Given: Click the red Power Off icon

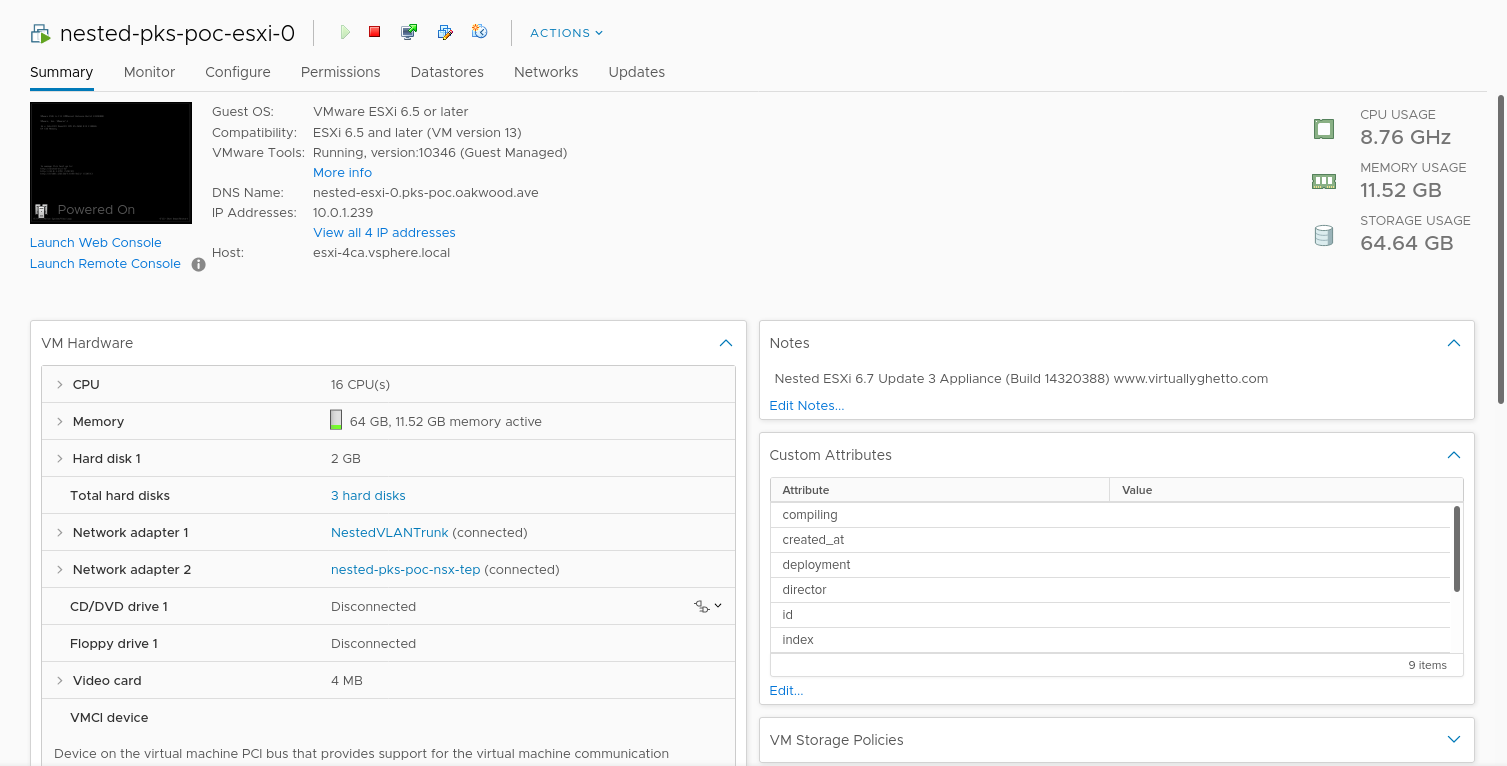Looking at the screenshot, I should (x=375, y=32).
